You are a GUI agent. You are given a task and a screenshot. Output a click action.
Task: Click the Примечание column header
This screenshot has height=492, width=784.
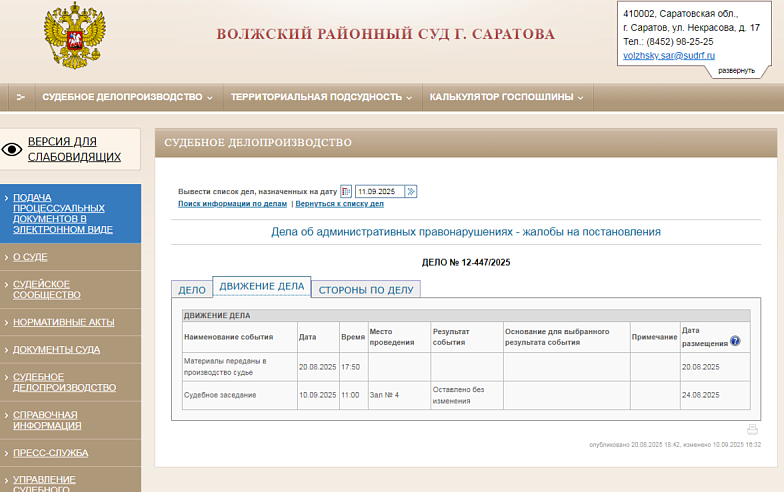654,337
